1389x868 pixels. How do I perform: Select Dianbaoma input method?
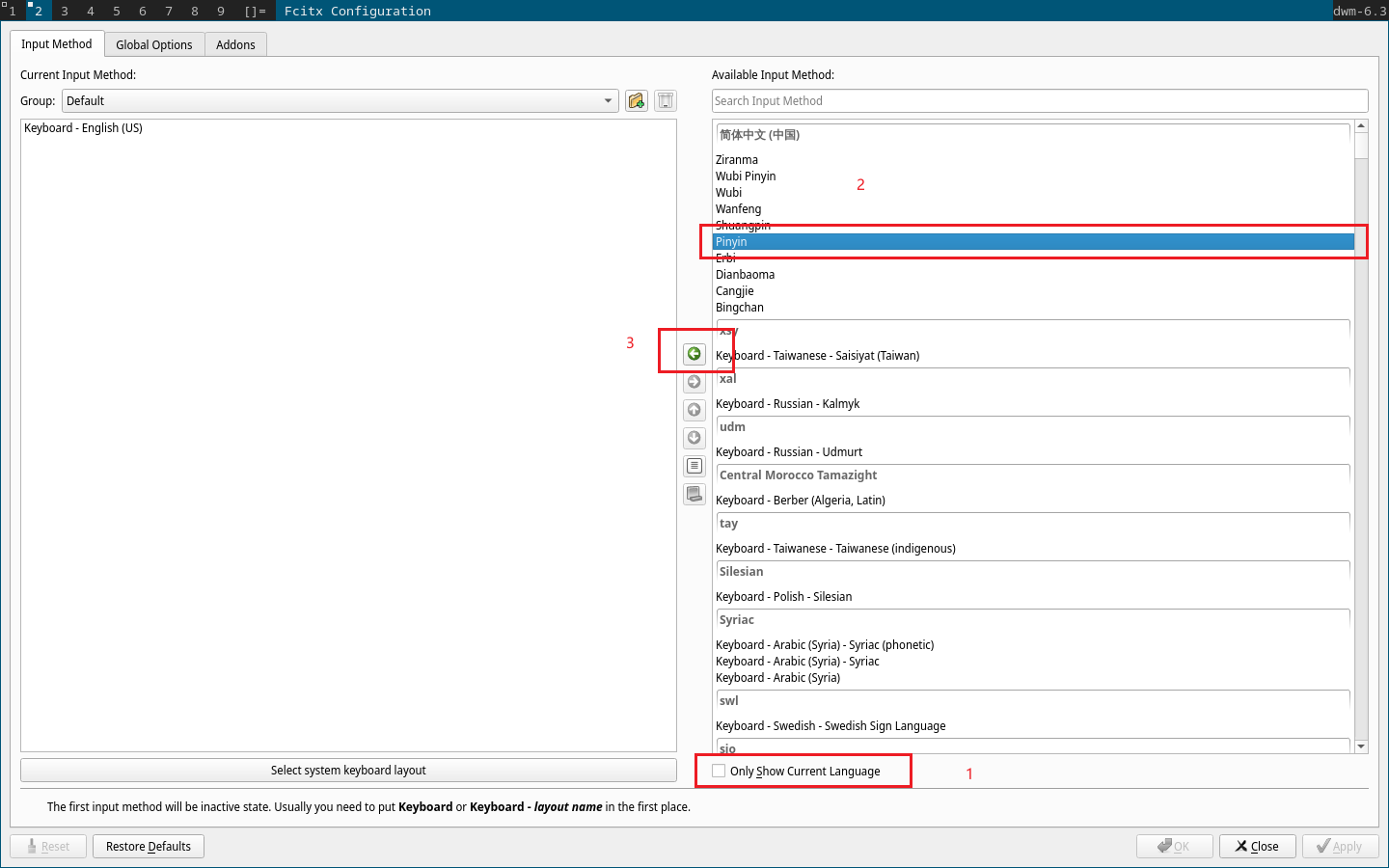click(1033, 275)
